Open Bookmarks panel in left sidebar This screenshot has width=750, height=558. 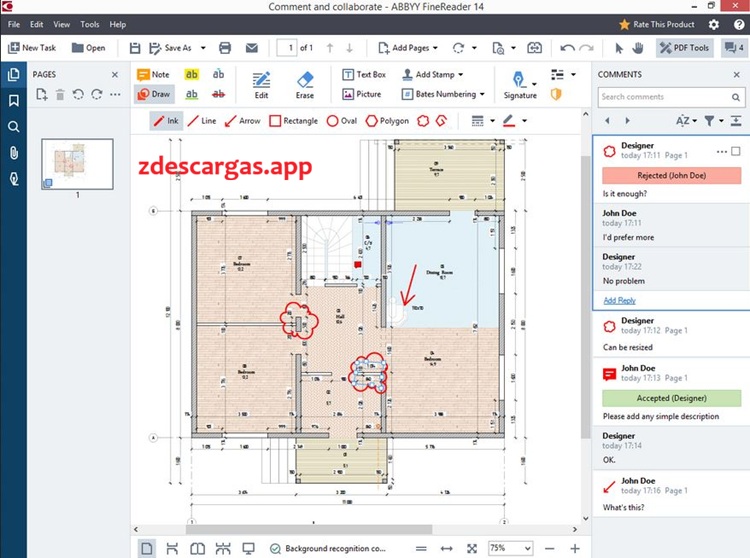(x=13, y=100)
